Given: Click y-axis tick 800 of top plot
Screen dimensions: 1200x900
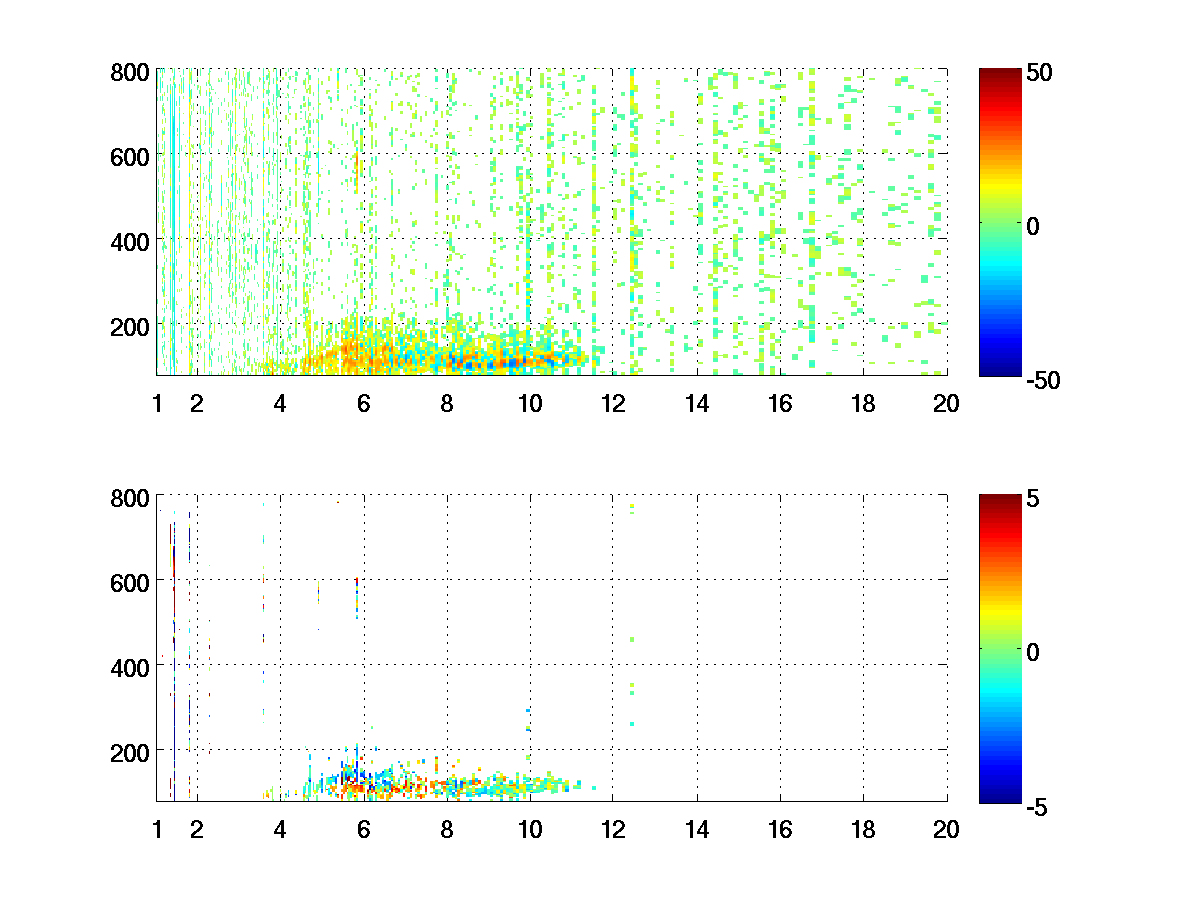Looking at the screenshot, I should [x=130, y=72].
